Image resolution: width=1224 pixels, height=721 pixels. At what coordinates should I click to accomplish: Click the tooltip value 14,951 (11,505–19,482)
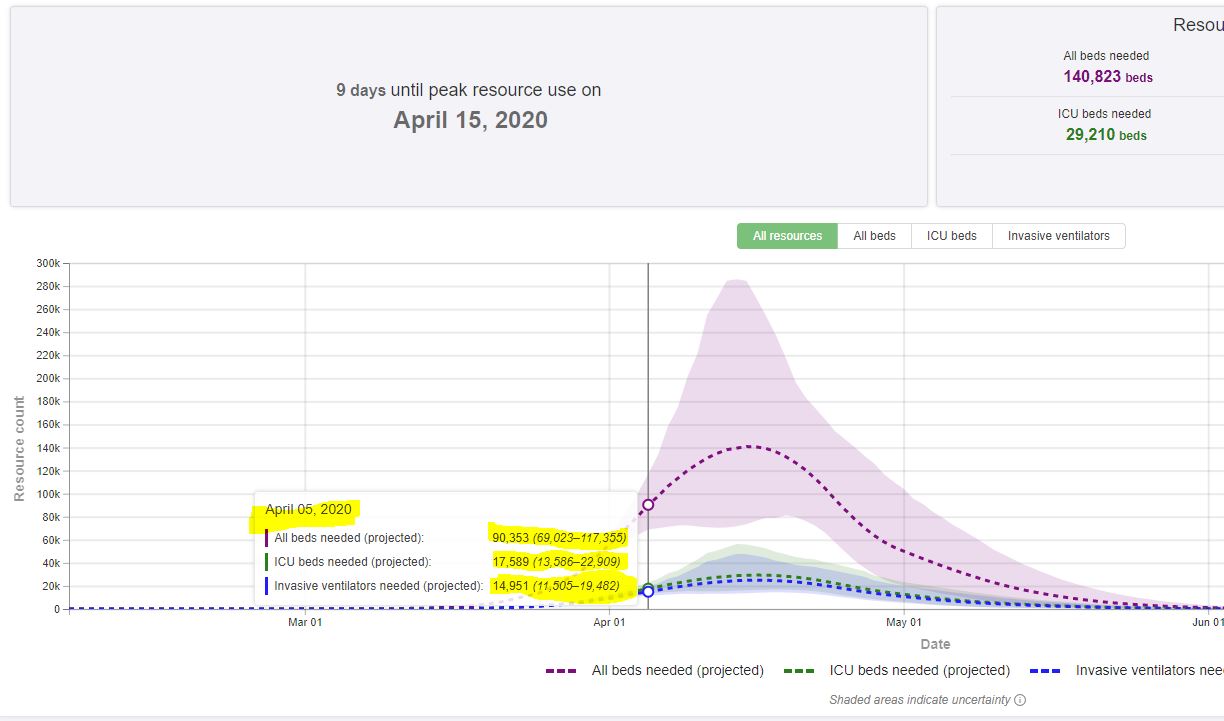coord(555,586)
